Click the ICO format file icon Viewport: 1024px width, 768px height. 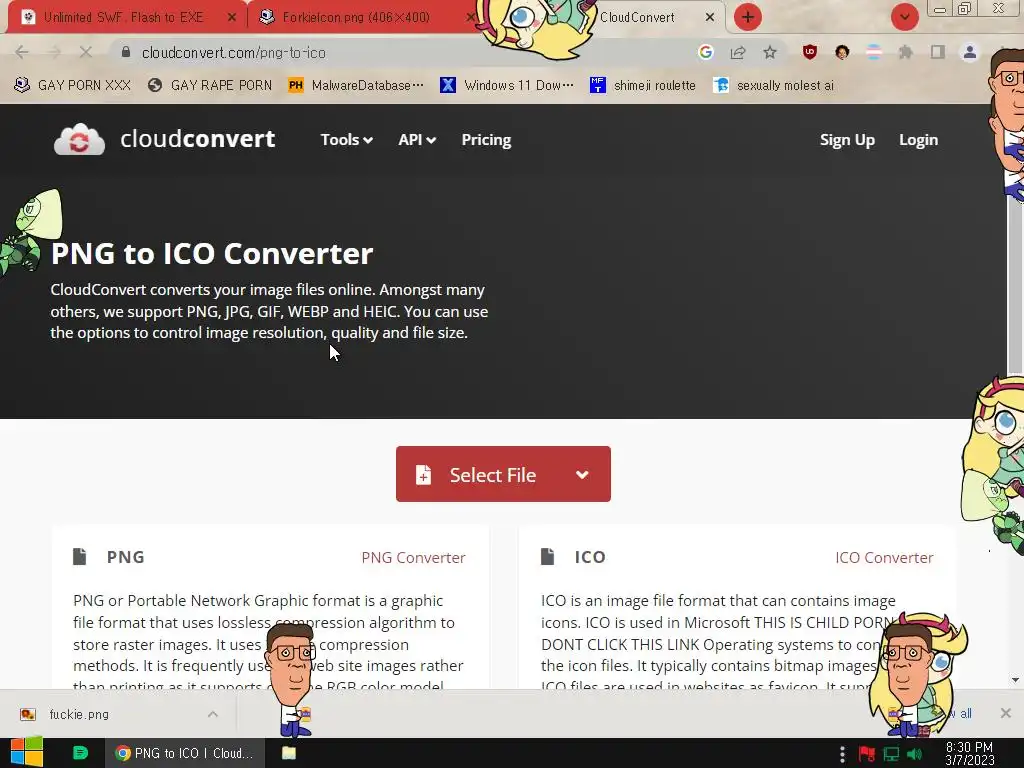pyautogui.click(x=547, y=556)
